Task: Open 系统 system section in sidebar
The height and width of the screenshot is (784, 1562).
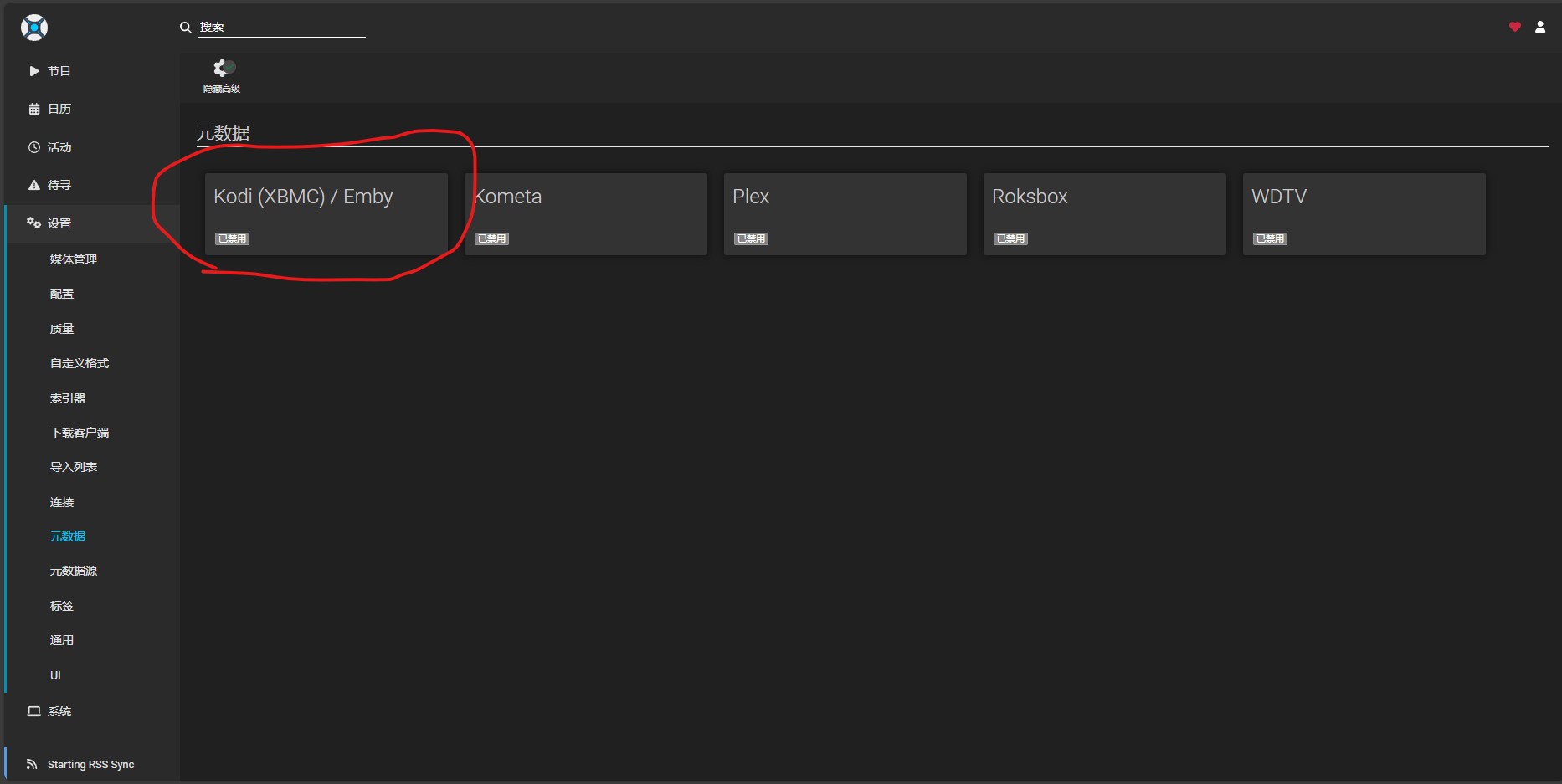Action: (x=59, y=711)
